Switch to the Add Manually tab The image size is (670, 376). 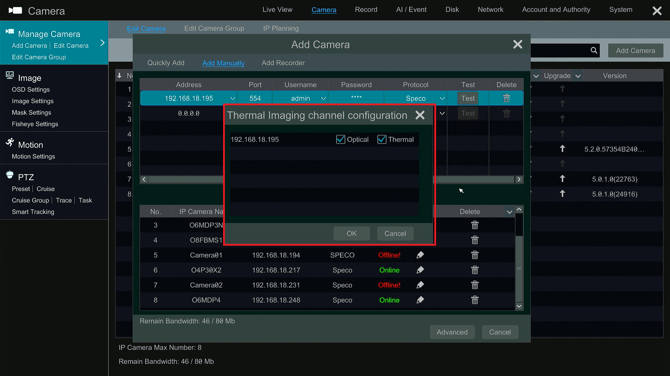coord(223,63)
